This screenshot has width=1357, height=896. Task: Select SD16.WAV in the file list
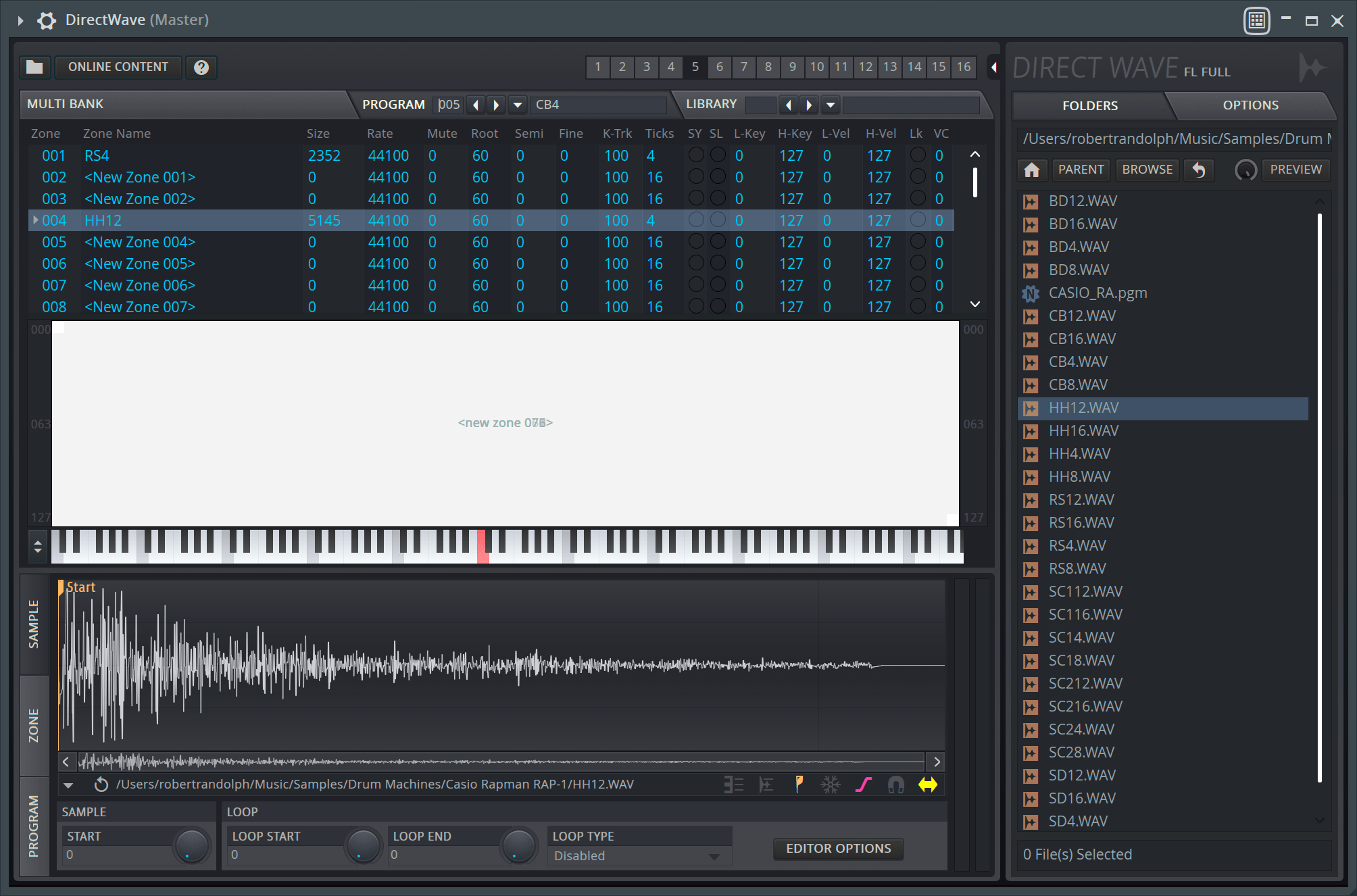pyautogui.click(x=1081, y=798)
